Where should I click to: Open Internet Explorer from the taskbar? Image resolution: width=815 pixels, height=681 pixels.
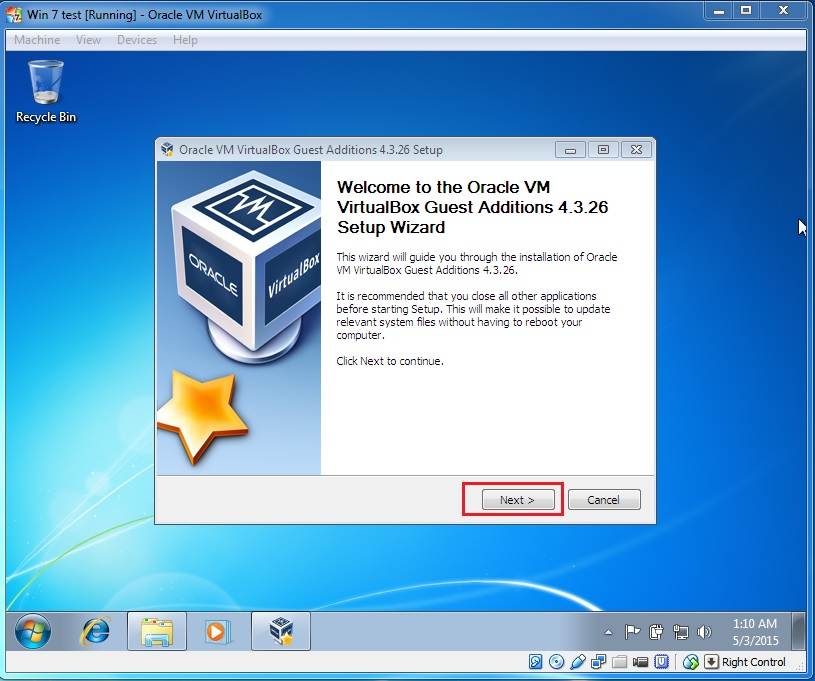pyautogui.click(x=92, y=631)
